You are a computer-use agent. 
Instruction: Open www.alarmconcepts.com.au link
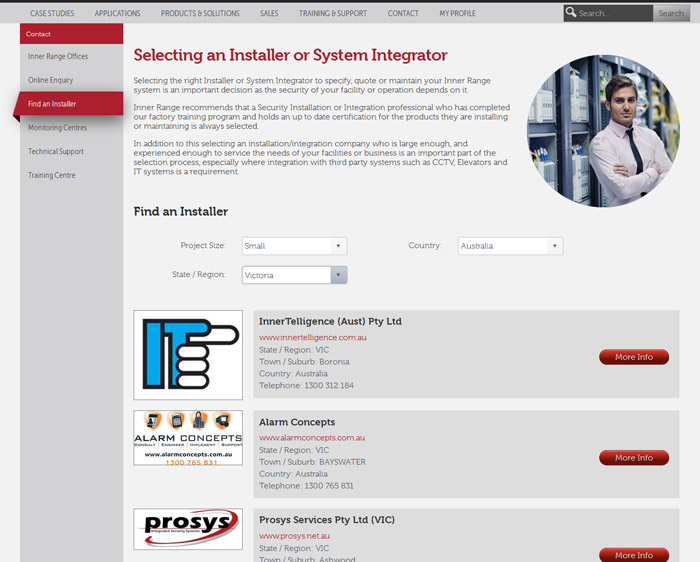click(312, 438)
